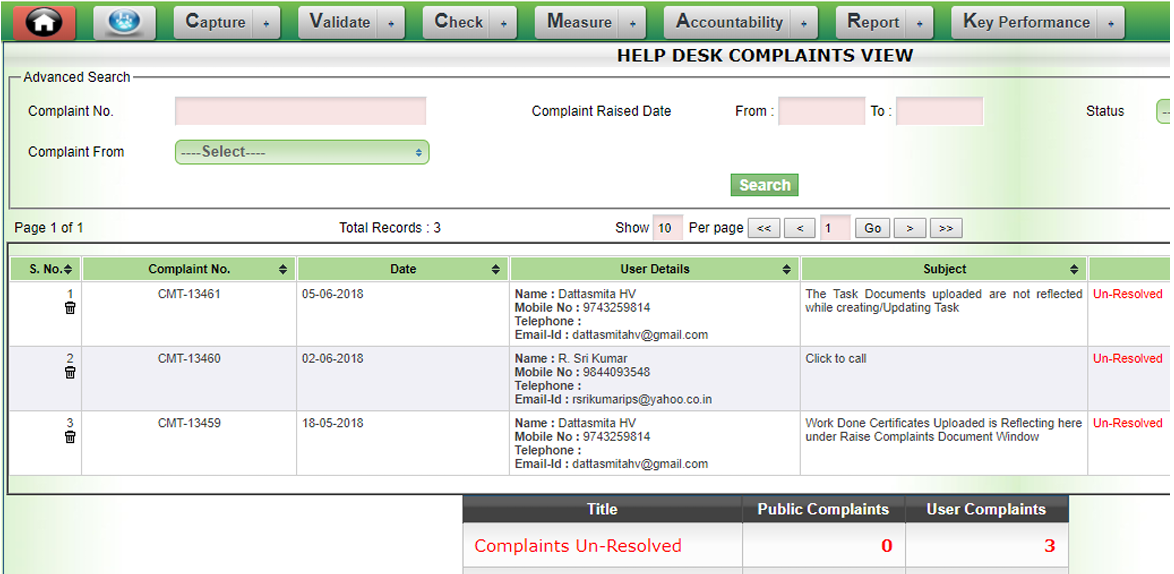The image size is (1174, 574).
Task: Open the Report menu
Action: (883, 22)
